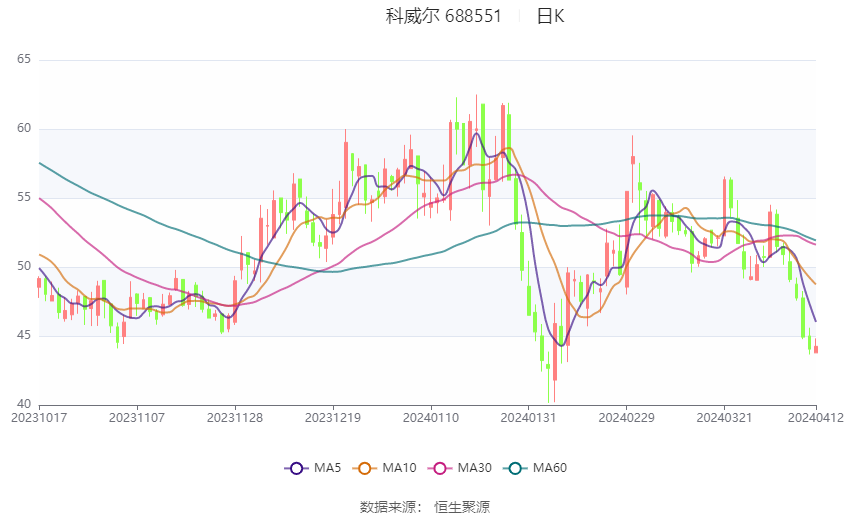Click x-axis date label 20240110
Screen dimensions: 850x517
pyautogui.click(x=431, y=418)
